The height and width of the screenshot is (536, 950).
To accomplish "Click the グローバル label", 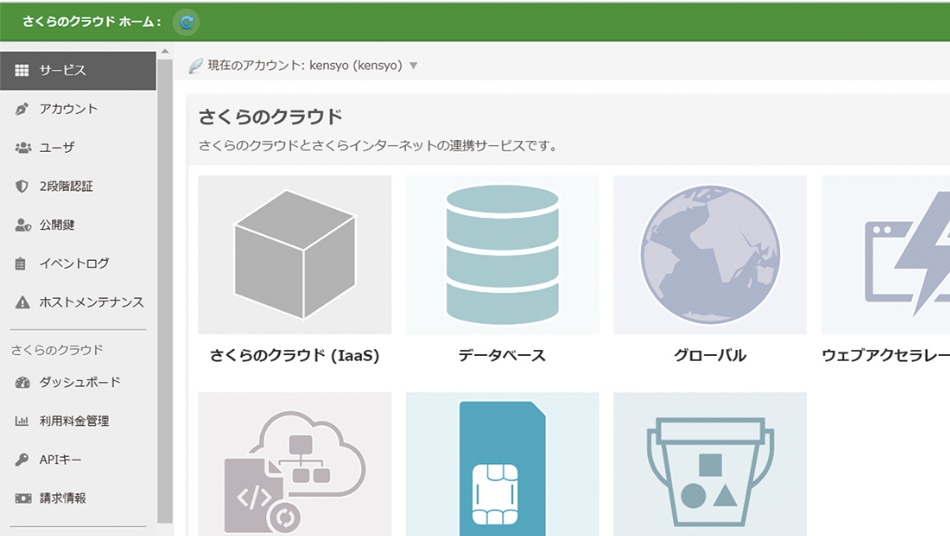I will tap(710, 356).
